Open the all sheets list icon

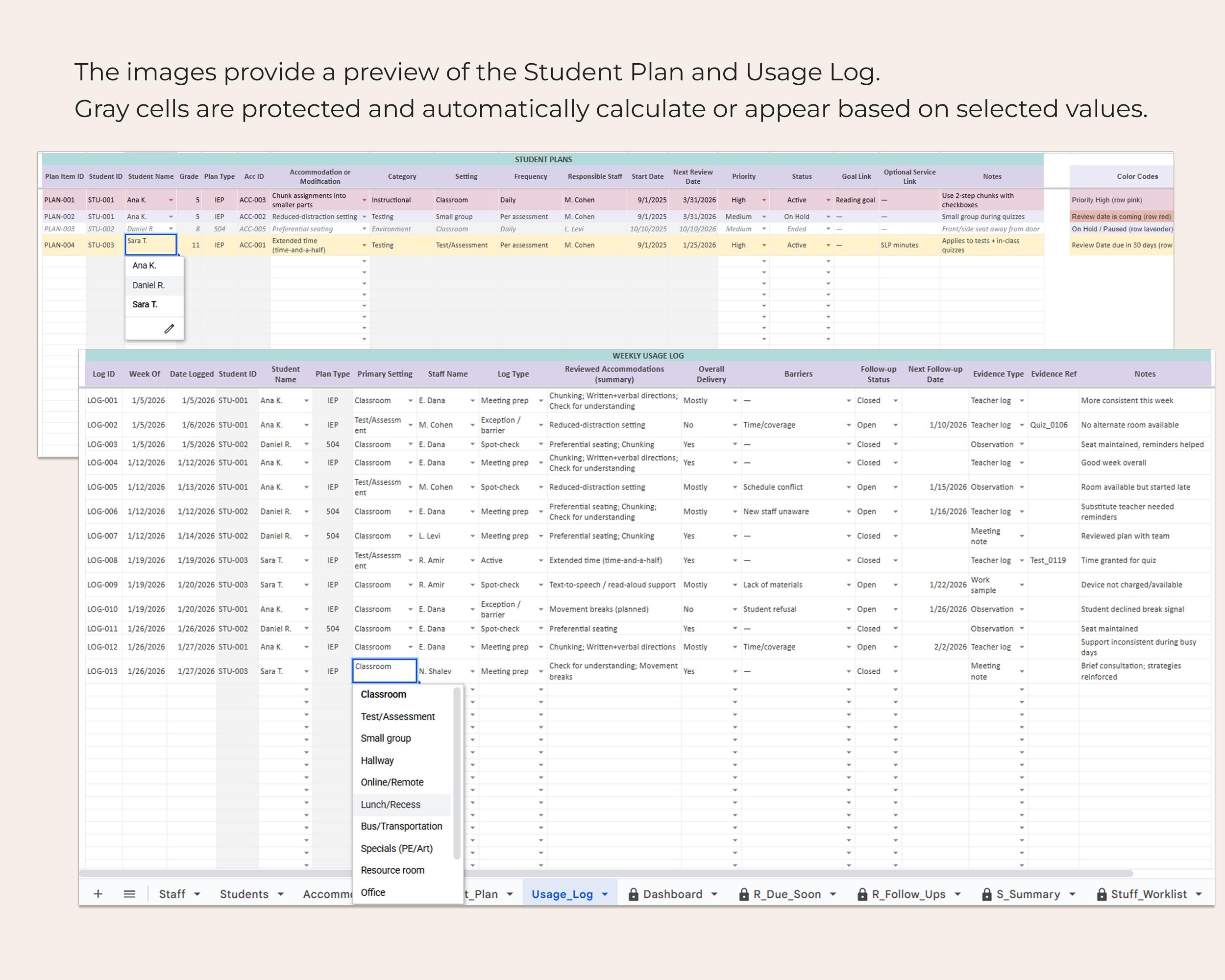click(129, 894)
